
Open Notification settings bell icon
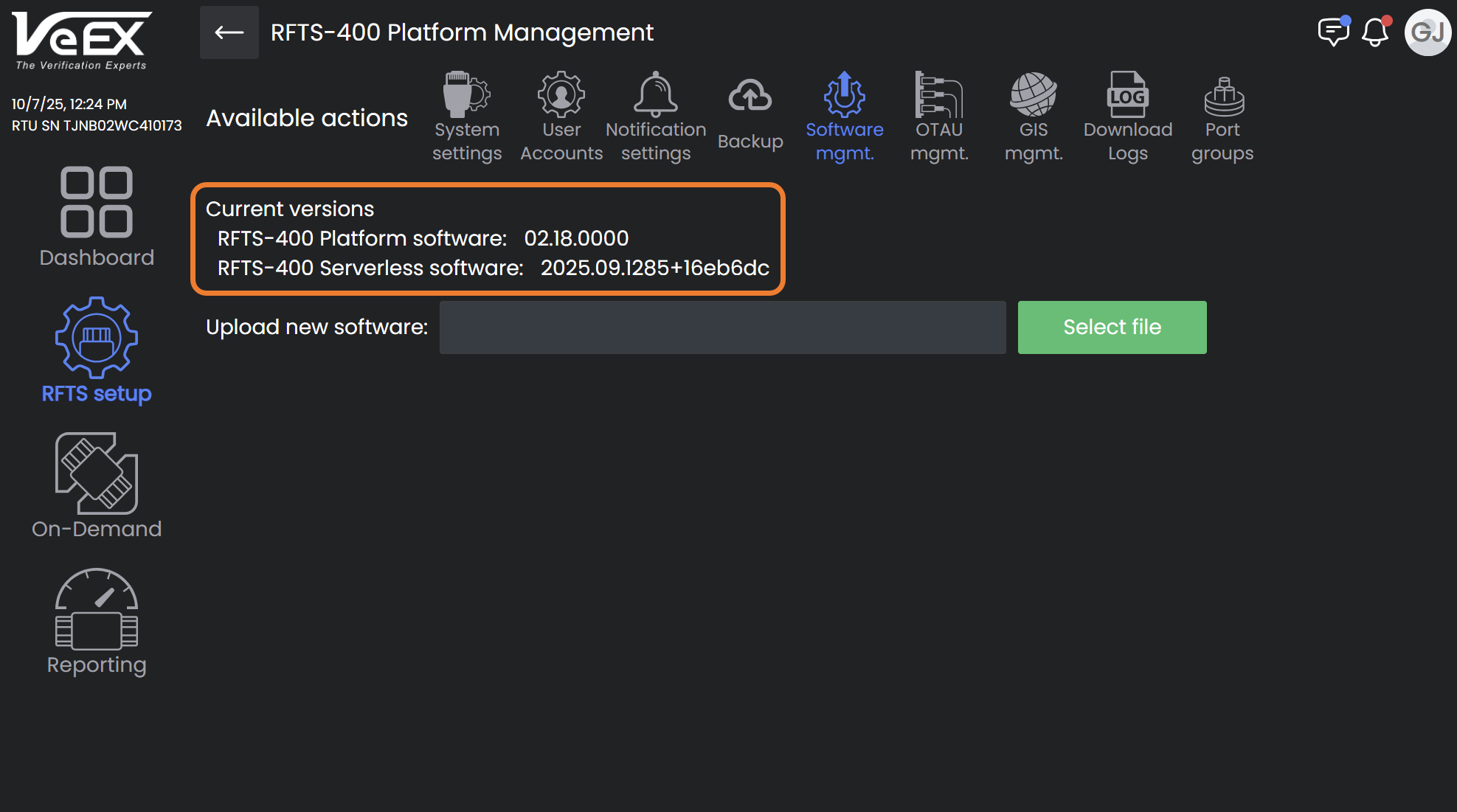coord(655,94)
